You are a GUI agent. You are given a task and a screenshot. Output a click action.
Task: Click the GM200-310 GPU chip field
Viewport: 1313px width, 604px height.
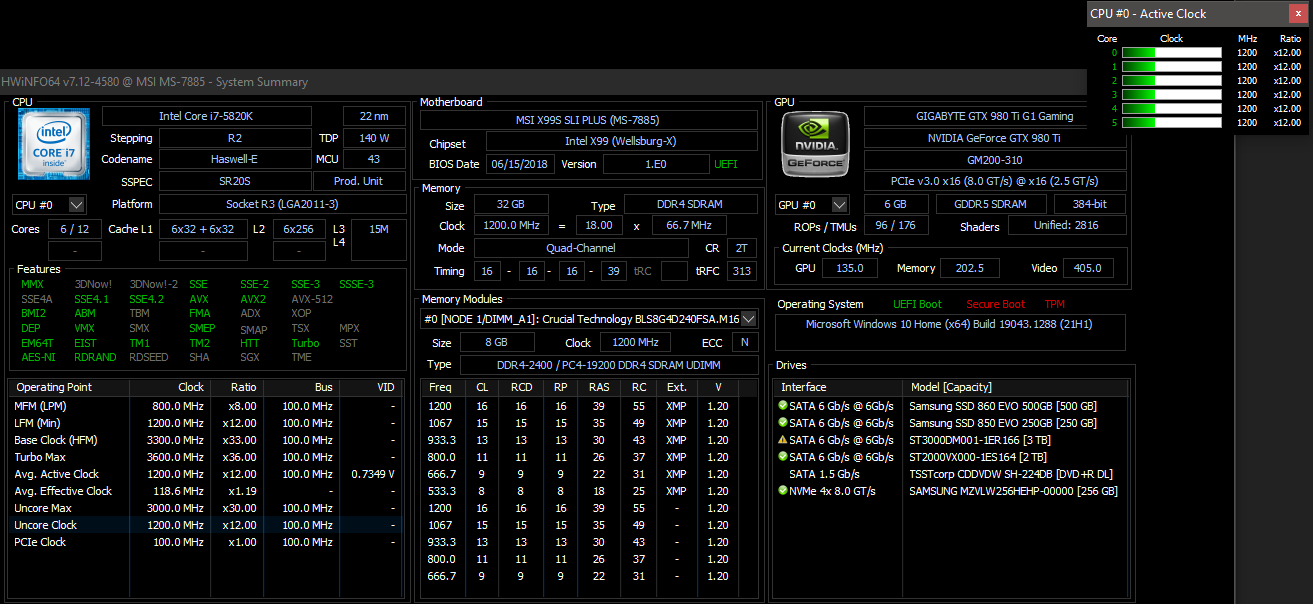995,160
